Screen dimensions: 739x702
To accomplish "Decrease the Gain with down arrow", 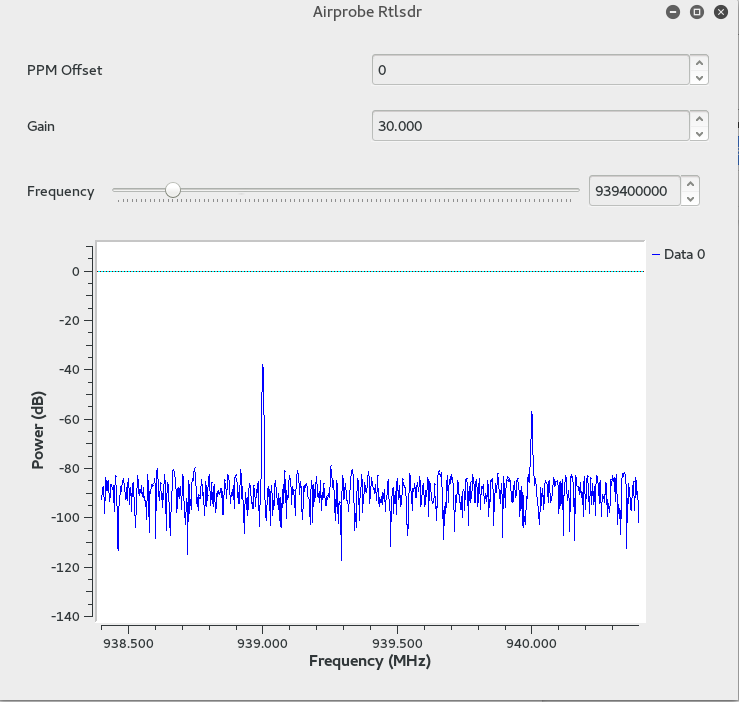I will tap(699, 134).
